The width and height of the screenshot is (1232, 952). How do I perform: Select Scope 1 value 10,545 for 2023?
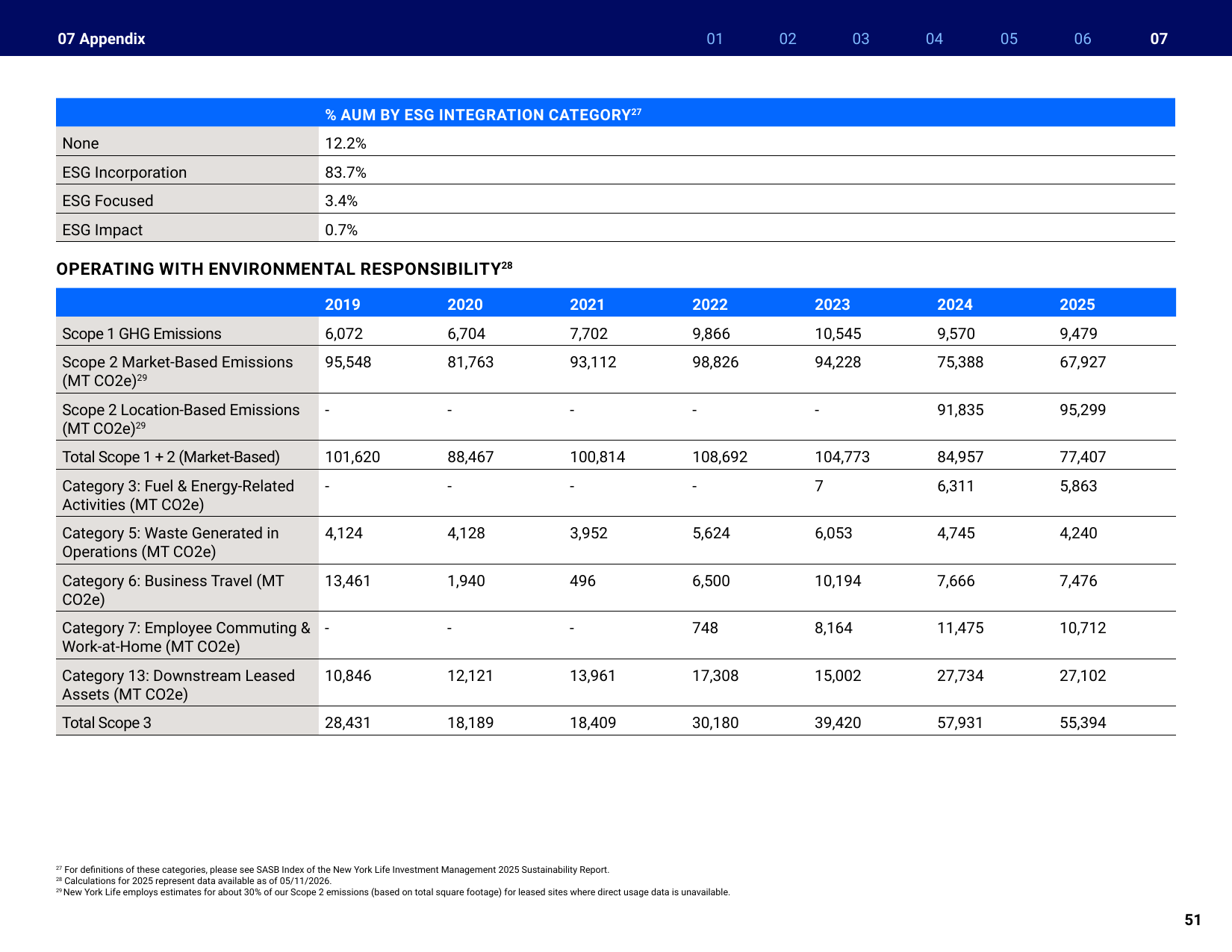click(x=838, y=334)
